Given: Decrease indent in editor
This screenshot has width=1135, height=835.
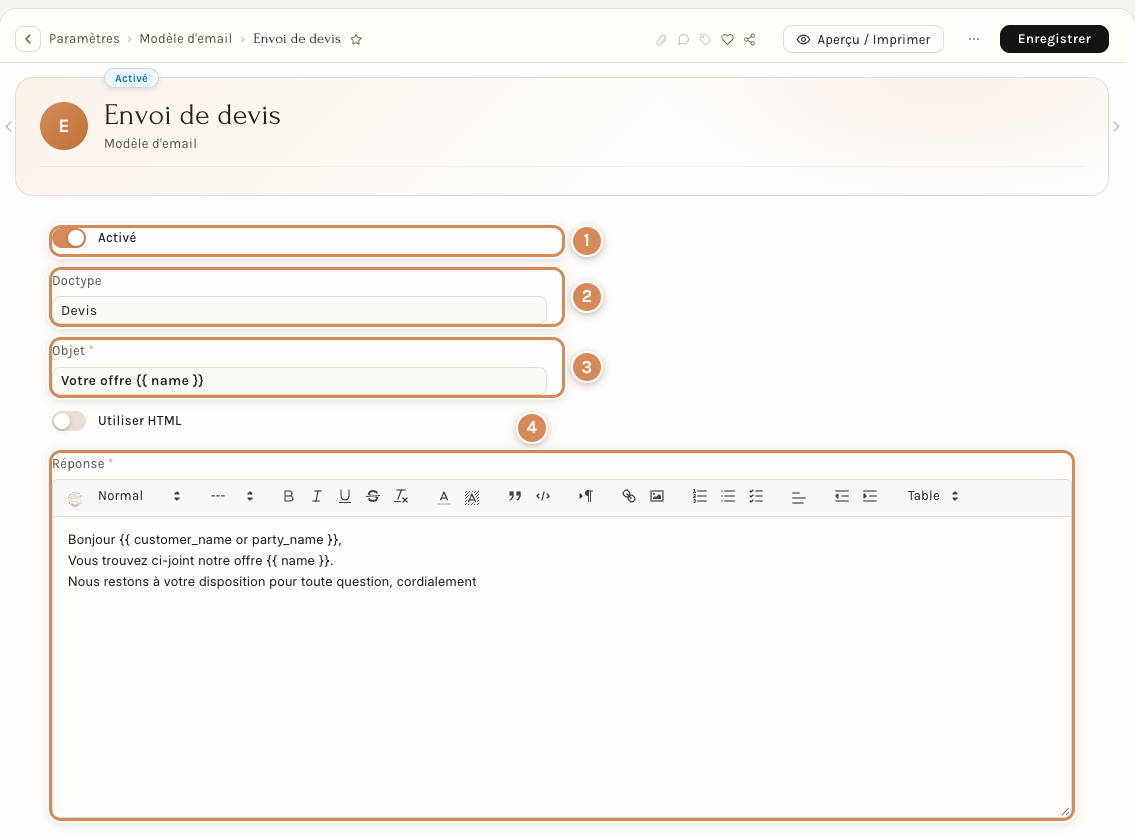Looking at the screenshot, I should click(x=841, y=496).
